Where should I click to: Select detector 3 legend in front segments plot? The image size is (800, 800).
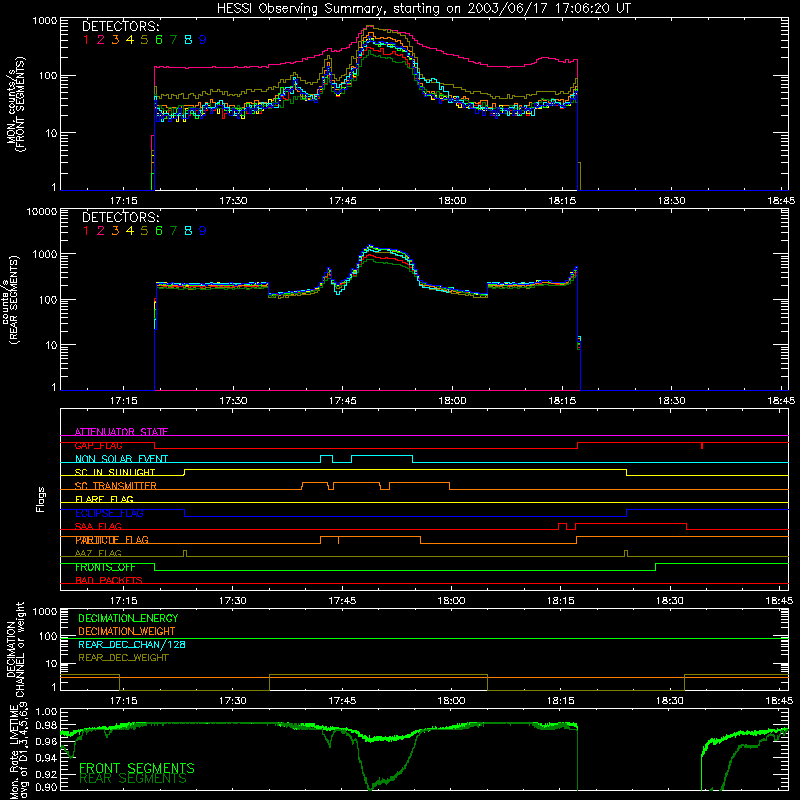[x=115, y=40]
